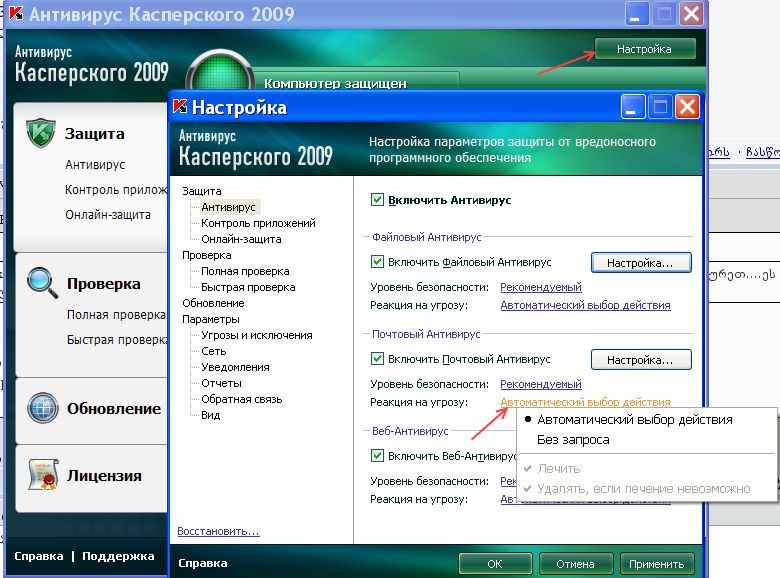Minimize the main Антивирус Касперского window
Viewport: 780px width, 578px height.
coord(637,13)
